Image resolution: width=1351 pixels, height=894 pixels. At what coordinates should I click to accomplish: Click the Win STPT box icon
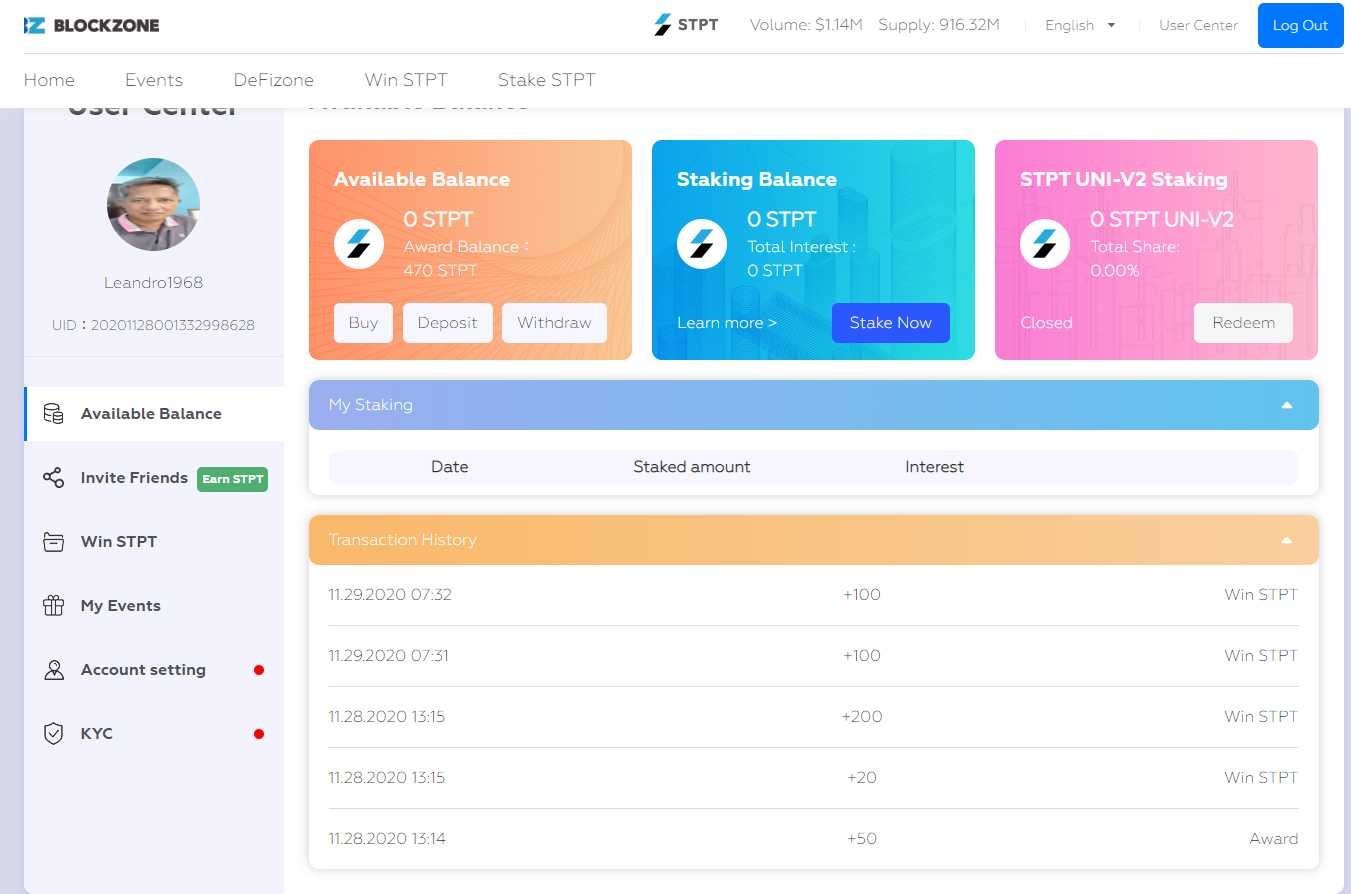tap(54, 542)
